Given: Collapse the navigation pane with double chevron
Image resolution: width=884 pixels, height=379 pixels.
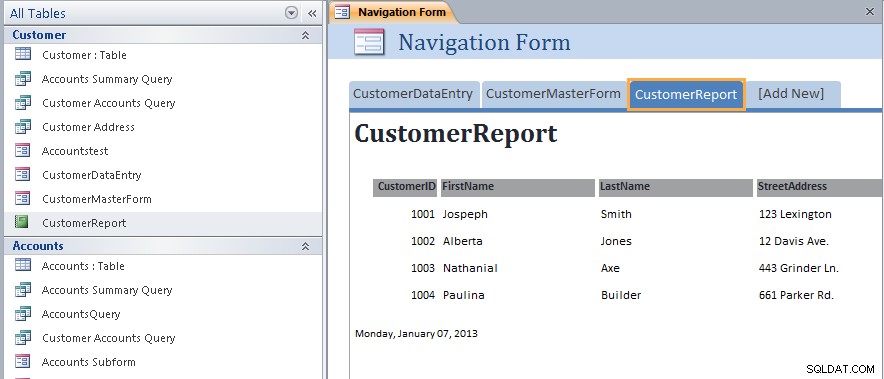Looking at the screenshot, I should tap(312, 13).
